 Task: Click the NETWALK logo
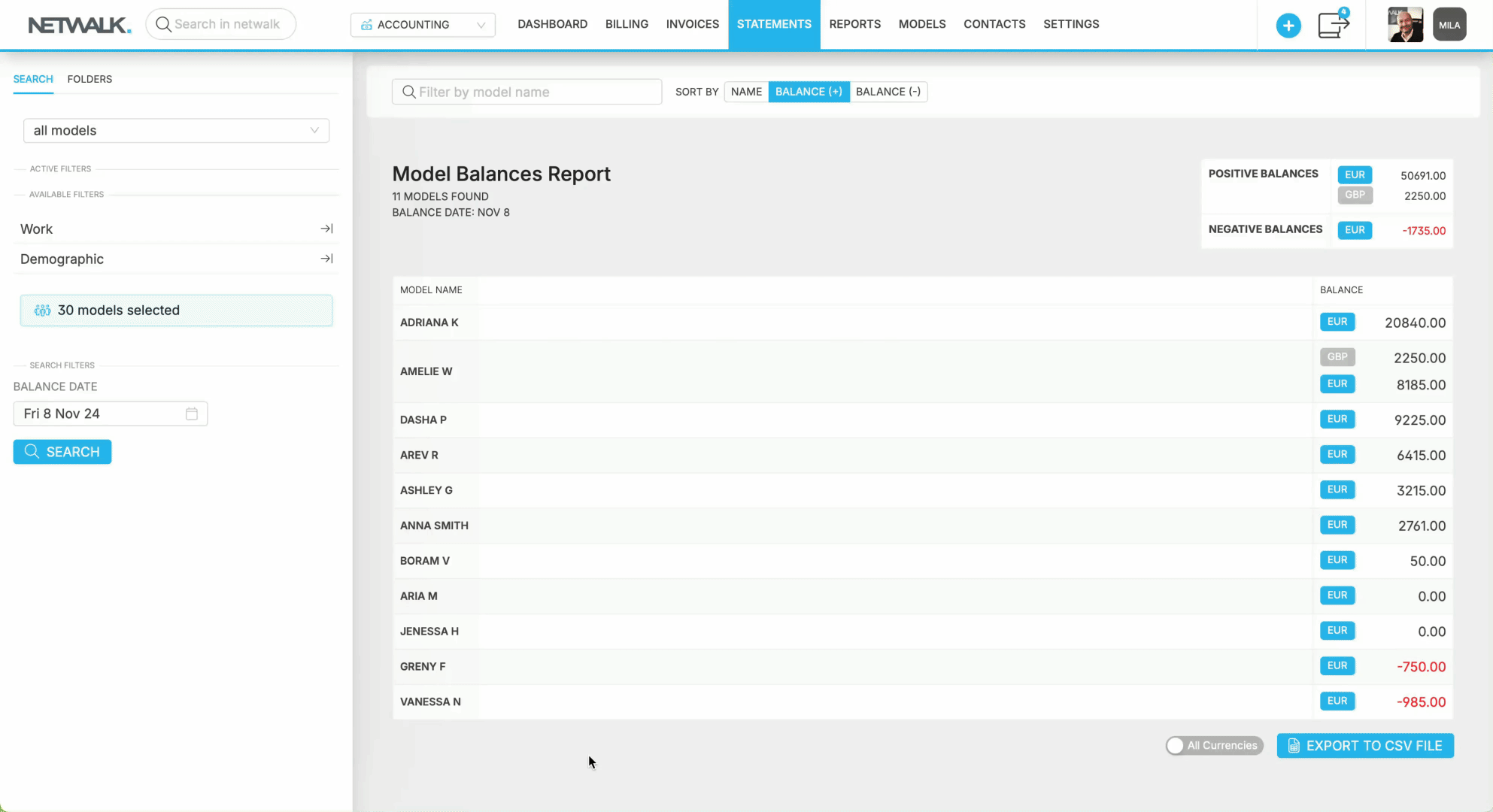click(x=80, y=25)
